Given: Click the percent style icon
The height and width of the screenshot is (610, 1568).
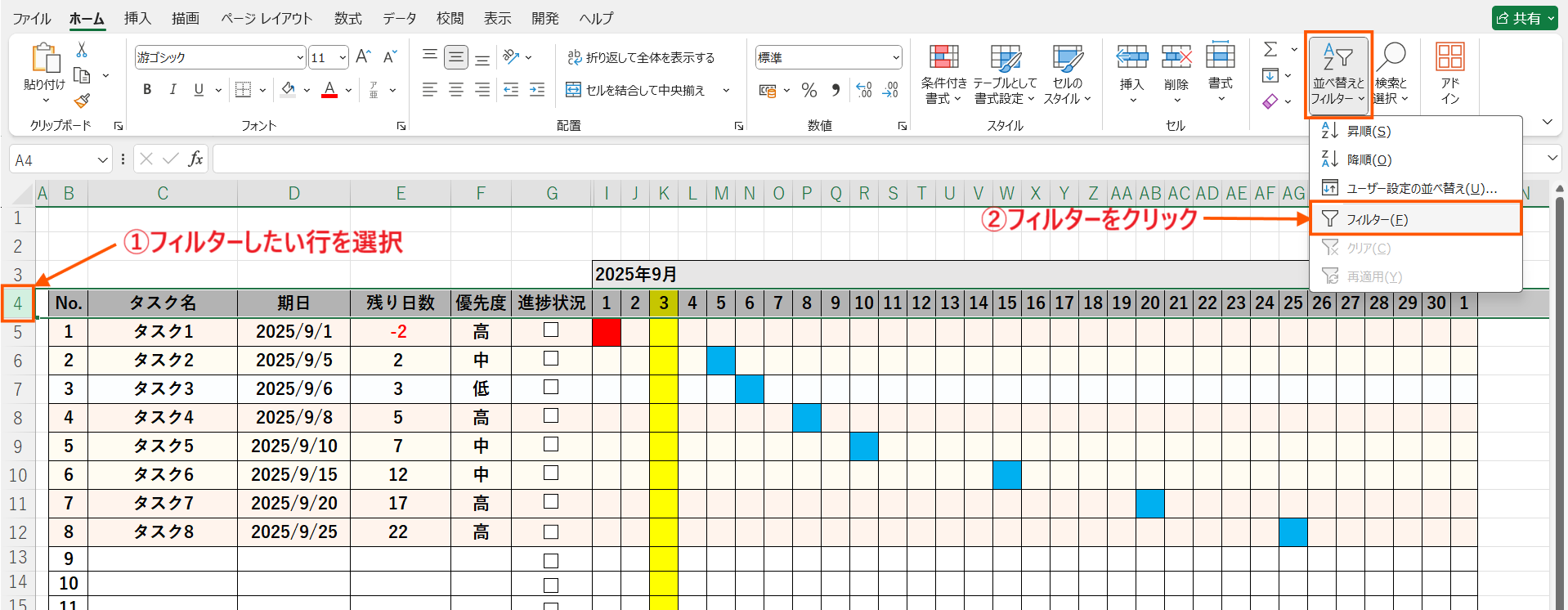Looking at the screenshot, I should point(809,91).
